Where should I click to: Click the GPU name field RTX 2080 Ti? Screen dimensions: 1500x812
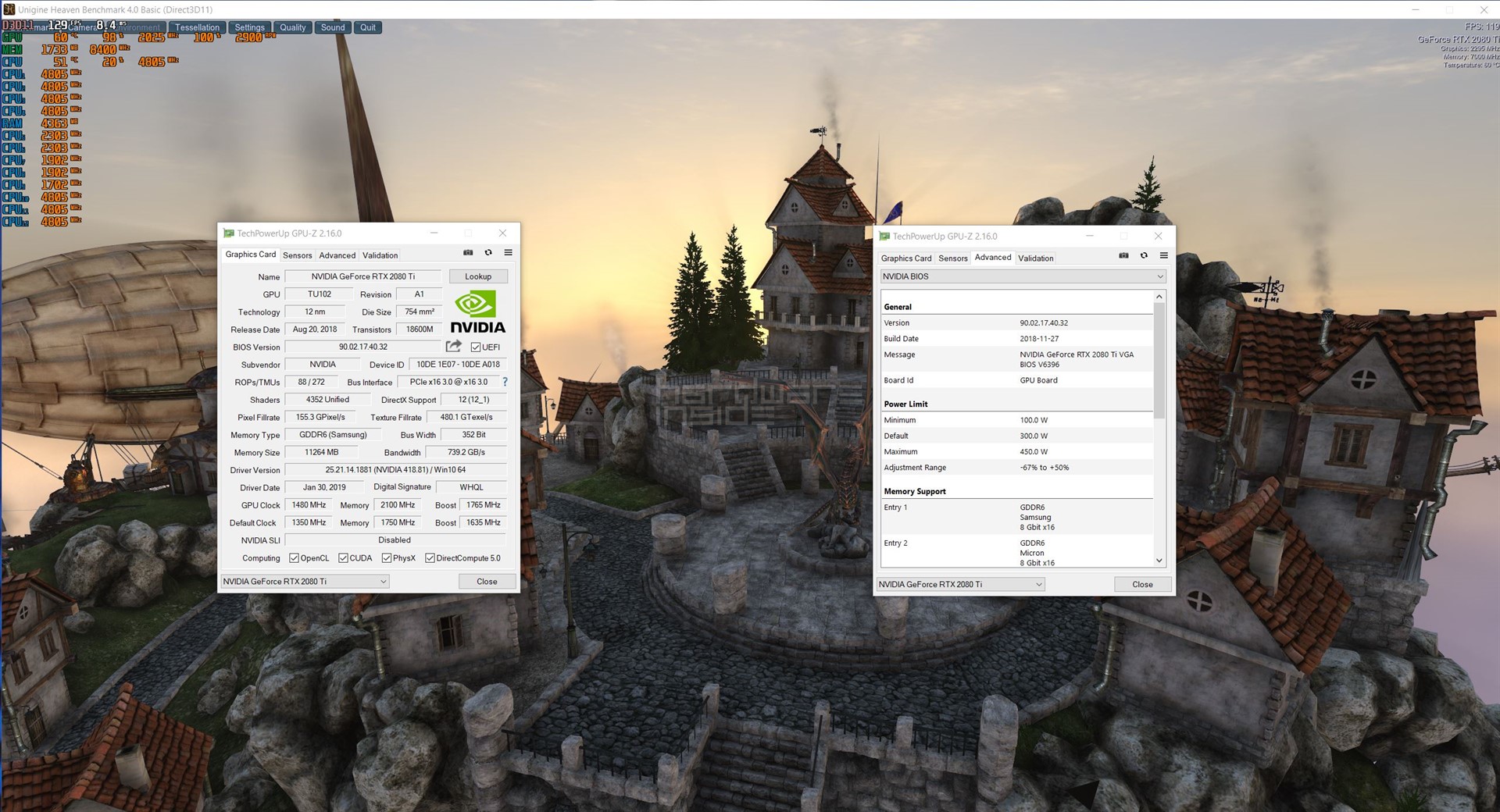363,276
